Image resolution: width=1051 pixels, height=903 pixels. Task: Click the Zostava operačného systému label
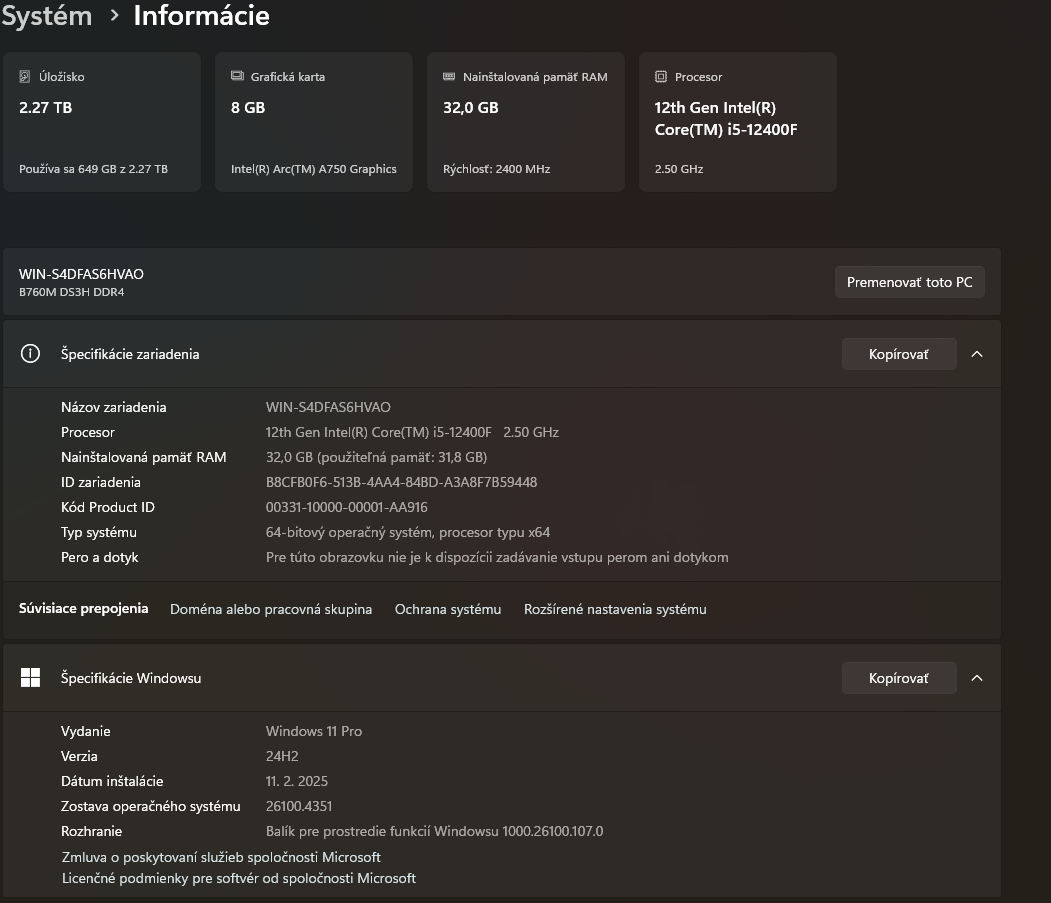pyautogui.click(x=151, y=806)
